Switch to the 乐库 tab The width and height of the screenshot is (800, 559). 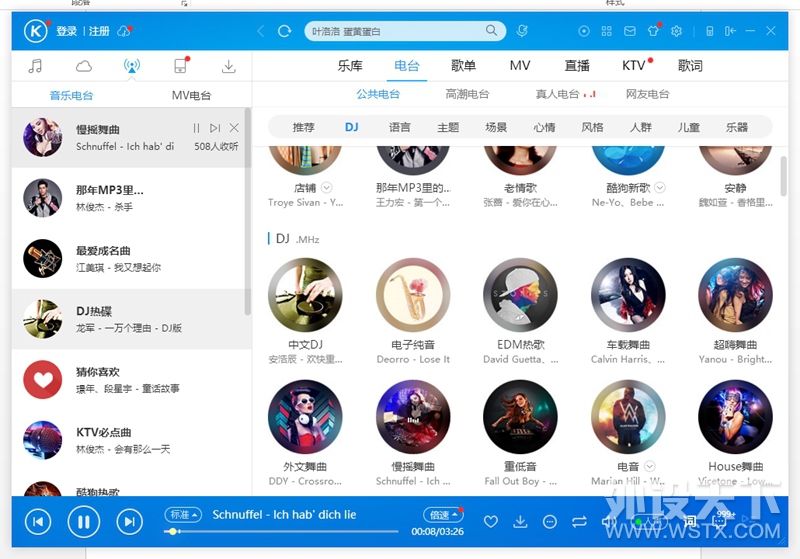(350, 65)
